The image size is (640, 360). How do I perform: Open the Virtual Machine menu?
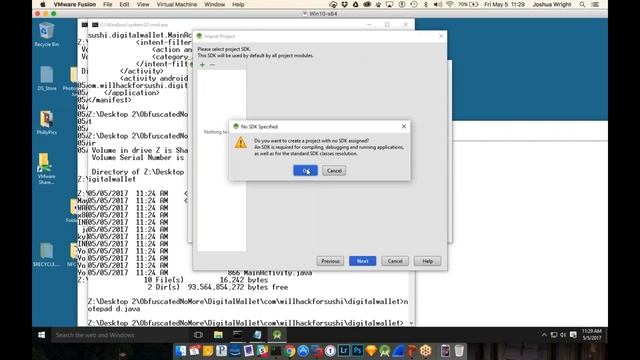(x=177, y=4)
